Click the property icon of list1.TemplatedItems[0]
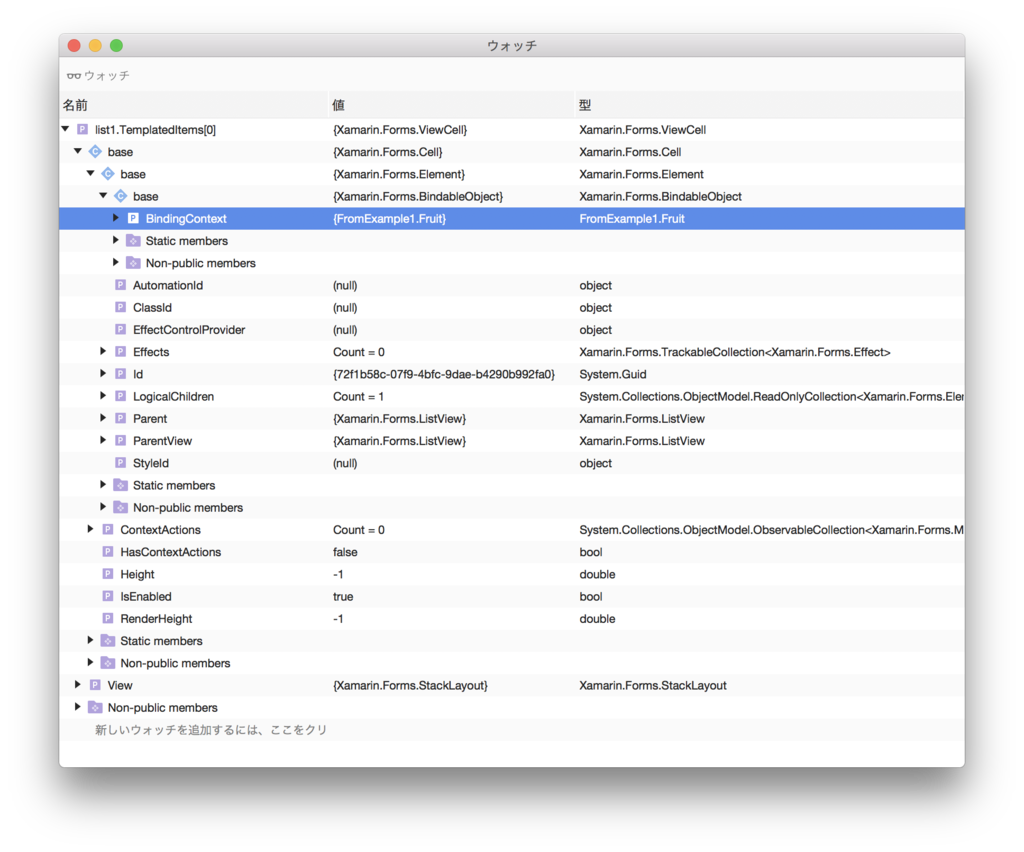This screenshot has height=852, width=1024. 82,129
